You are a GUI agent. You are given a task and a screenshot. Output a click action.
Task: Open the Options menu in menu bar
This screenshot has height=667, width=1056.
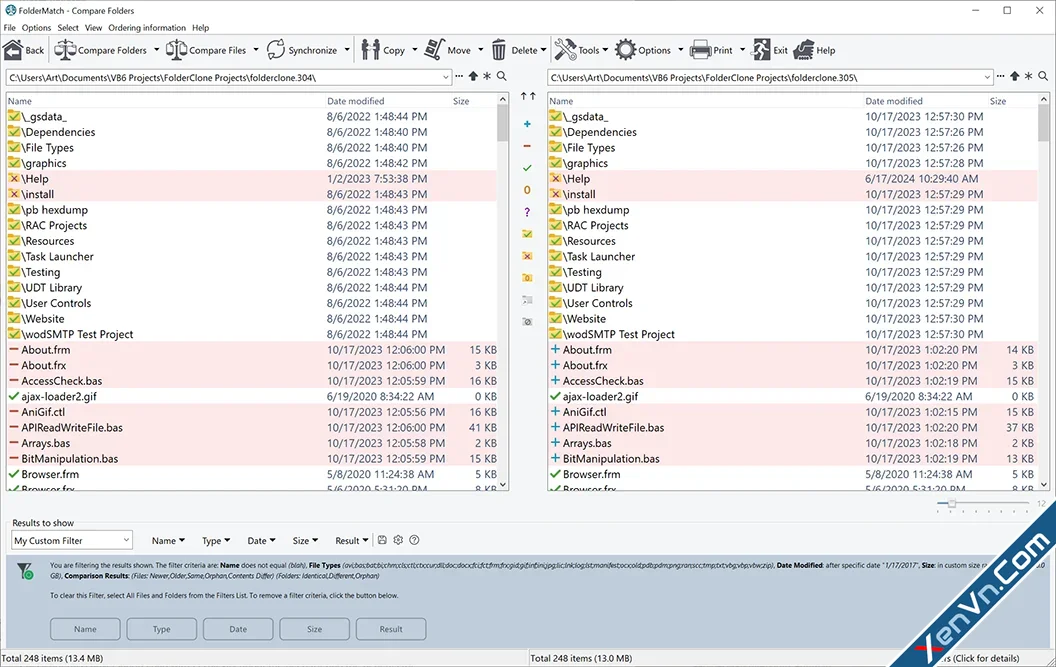[36, 28]
